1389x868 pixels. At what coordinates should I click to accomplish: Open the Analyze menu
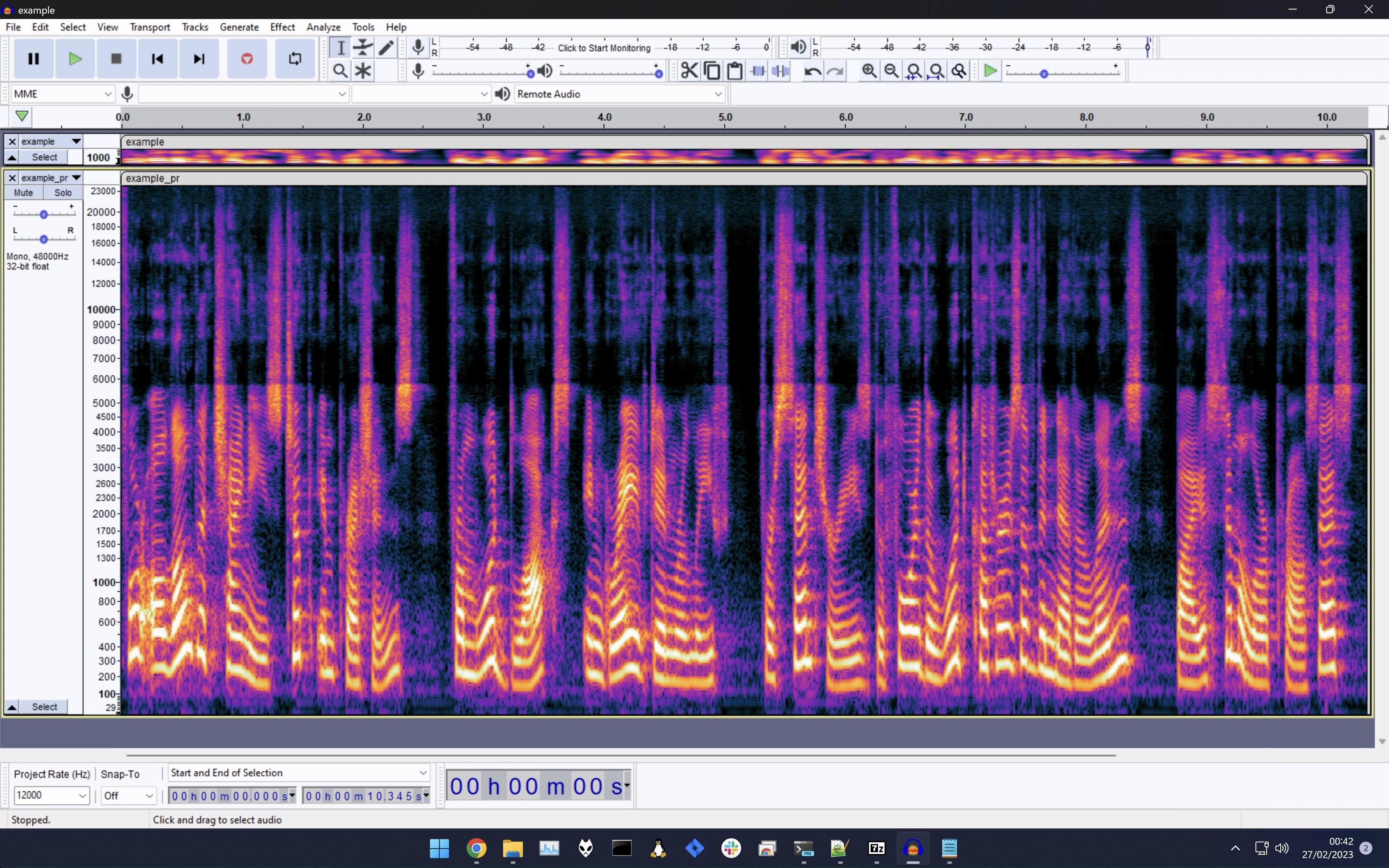(x=323, y=27)
